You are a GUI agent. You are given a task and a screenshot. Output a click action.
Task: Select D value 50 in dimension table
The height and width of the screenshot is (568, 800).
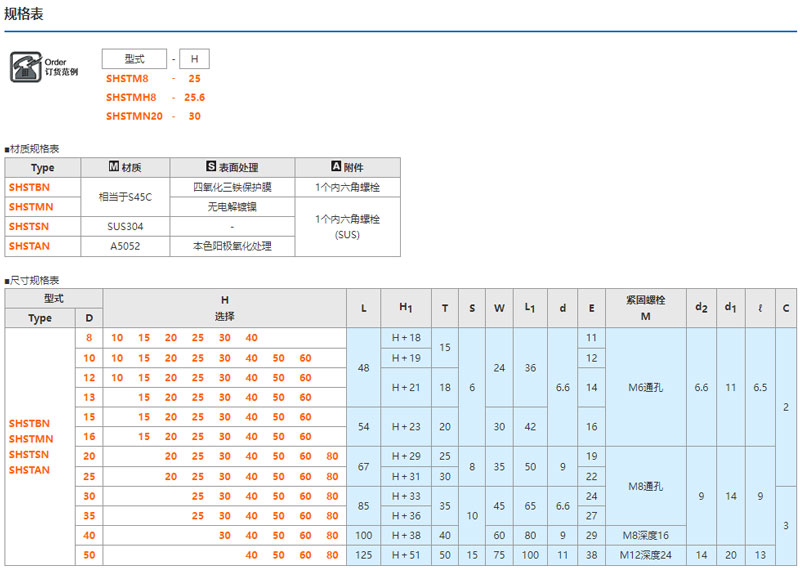pos(89,554)
